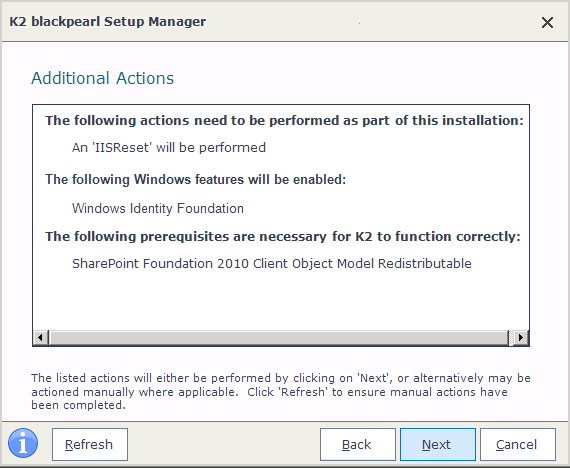Click the K2 blackpearl Setup Manager title bar
Image resolution: width=570 pixels, height=469 pixels.
coord(108,22)
